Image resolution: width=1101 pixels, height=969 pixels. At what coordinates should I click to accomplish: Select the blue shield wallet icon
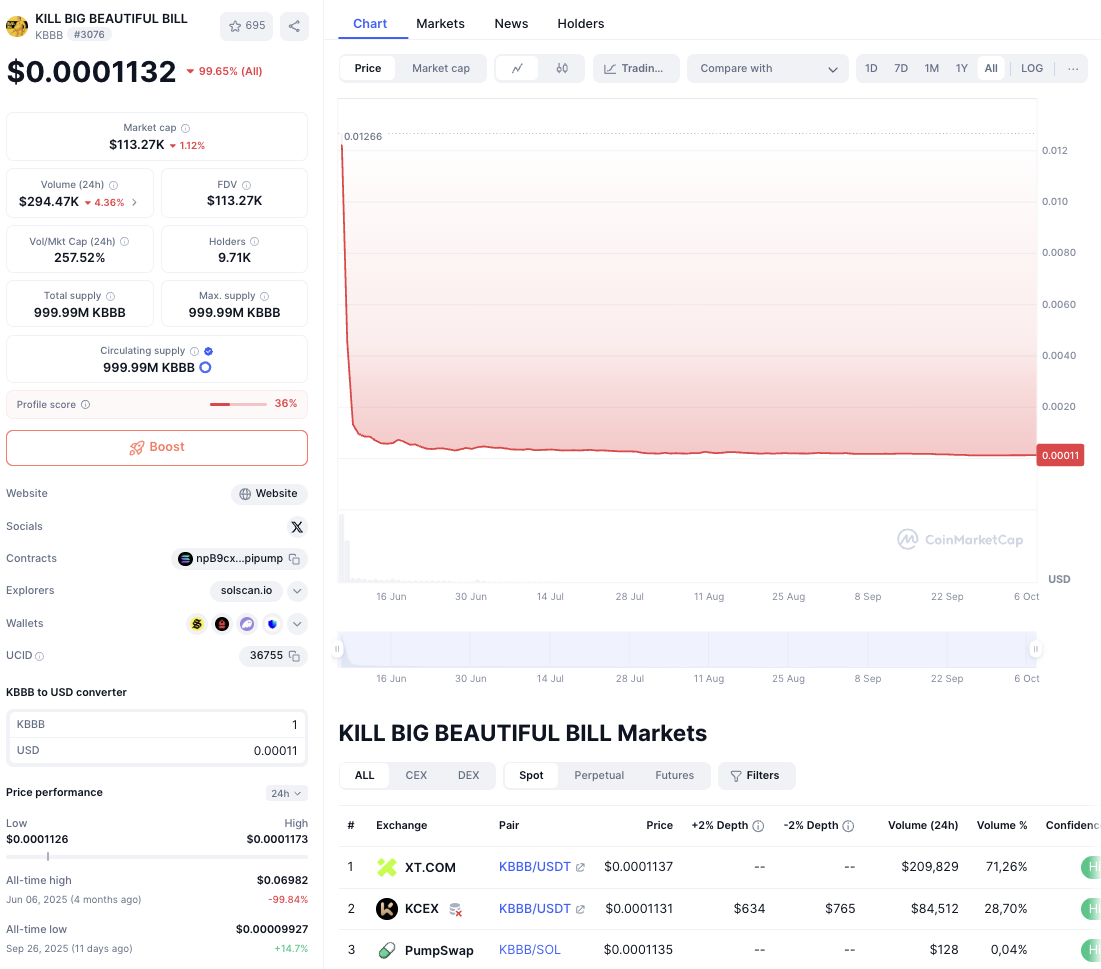click(x=272, y=624)
